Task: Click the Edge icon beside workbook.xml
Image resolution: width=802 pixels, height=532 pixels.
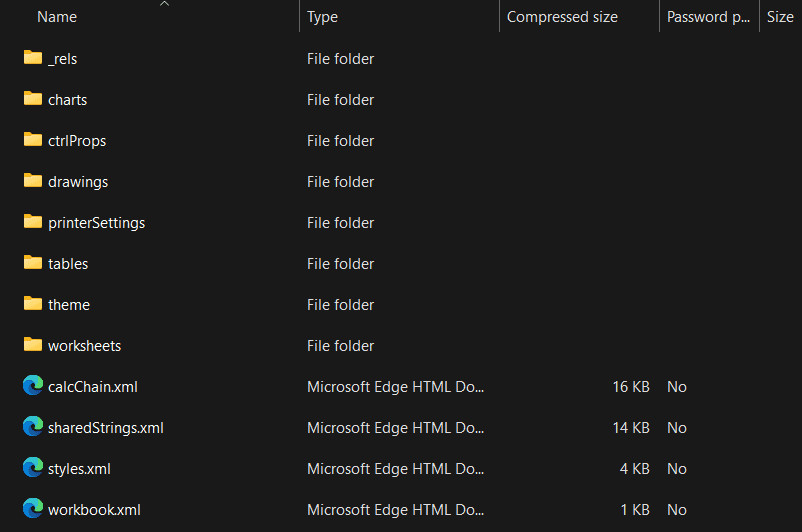Action: pyautogui.click(x=33, y=509)
